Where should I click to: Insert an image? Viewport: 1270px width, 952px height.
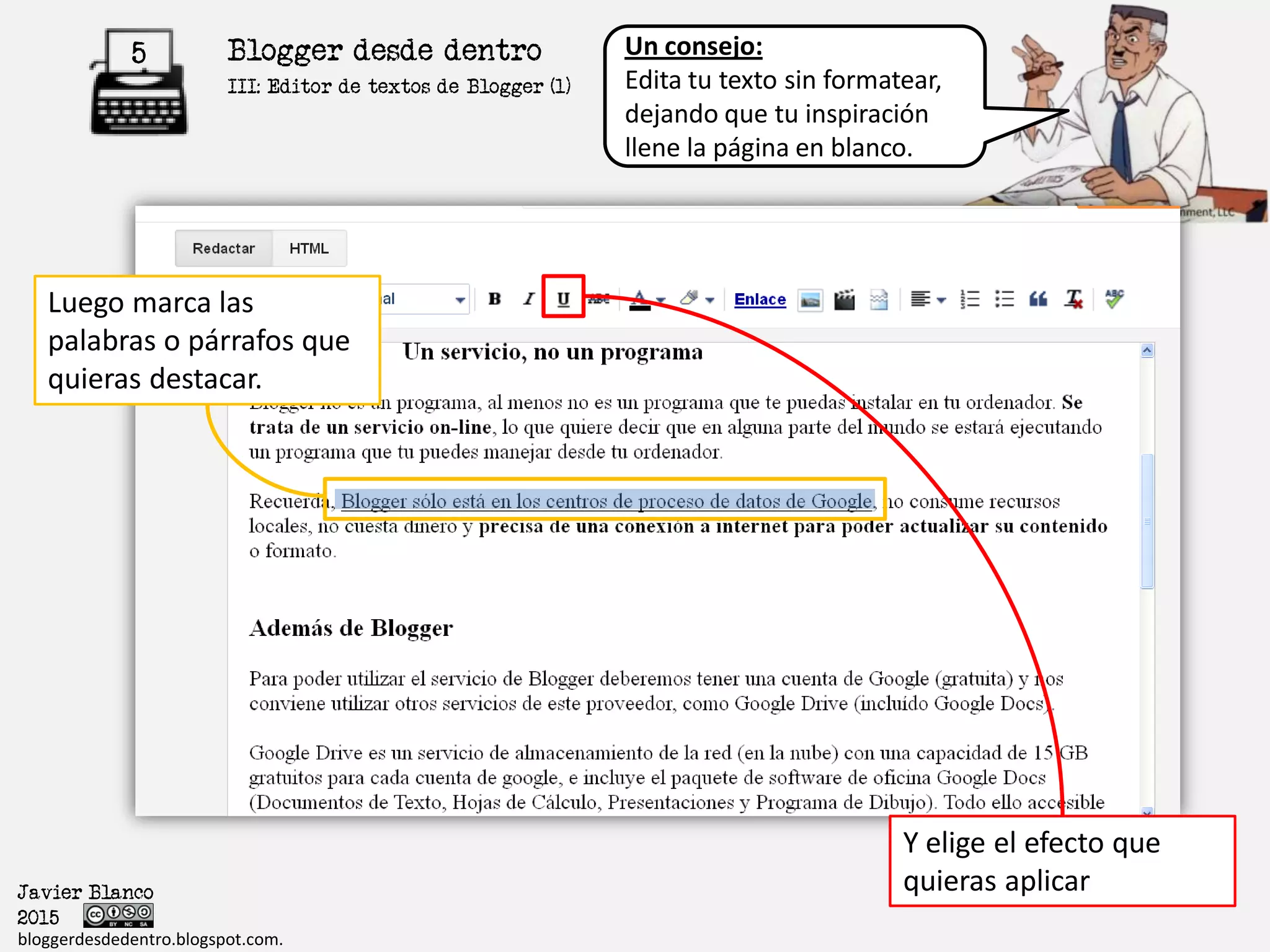coord(810,300)
